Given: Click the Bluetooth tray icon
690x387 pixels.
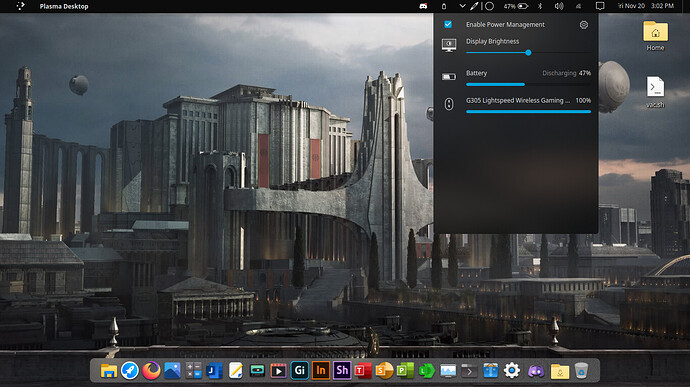Looking at the screenshot, I should (540, 6).
